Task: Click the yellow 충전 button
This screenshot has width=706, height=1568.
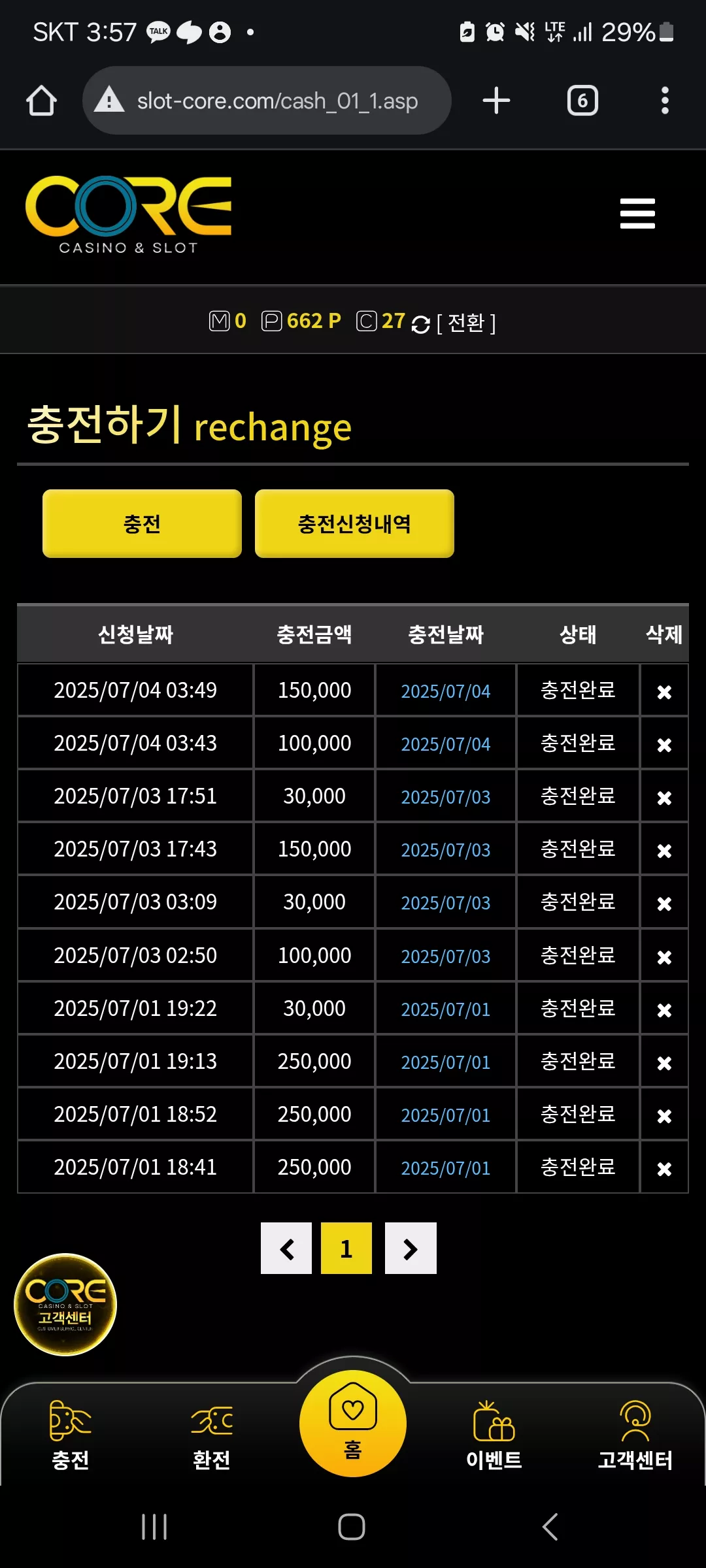Action: (x=142, y=523)
